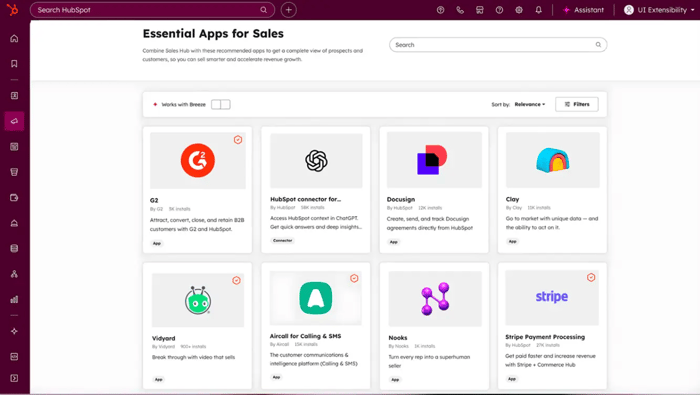Screen dimensions: 700x395
Task: Click the certified badge on G2 card
Action: (238, 140)
